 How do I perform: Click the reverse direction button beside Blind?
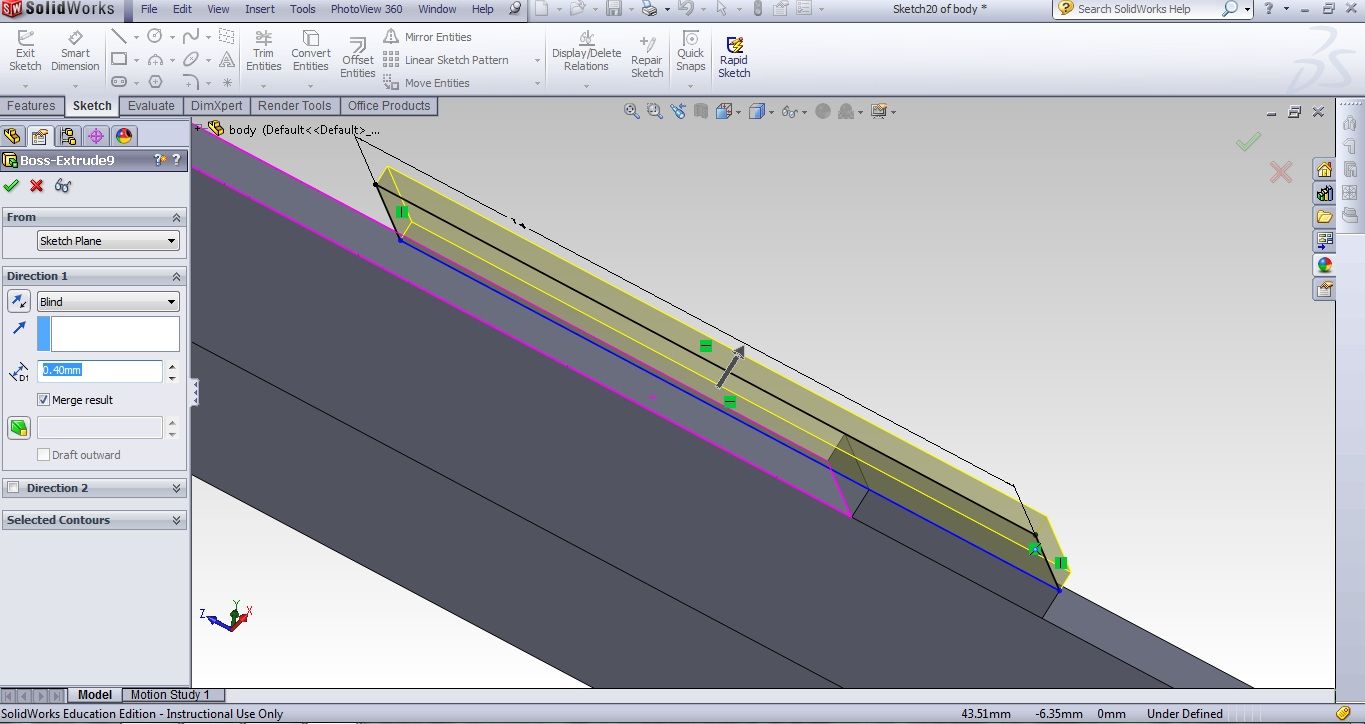click(18, 302)
